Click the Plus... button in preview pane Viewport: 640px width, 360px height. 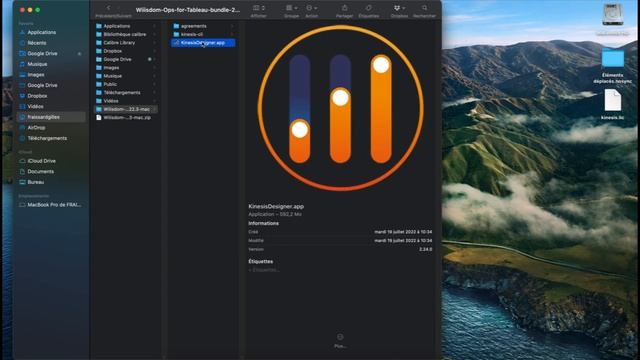pyautogui.click(x=340, y=340)
